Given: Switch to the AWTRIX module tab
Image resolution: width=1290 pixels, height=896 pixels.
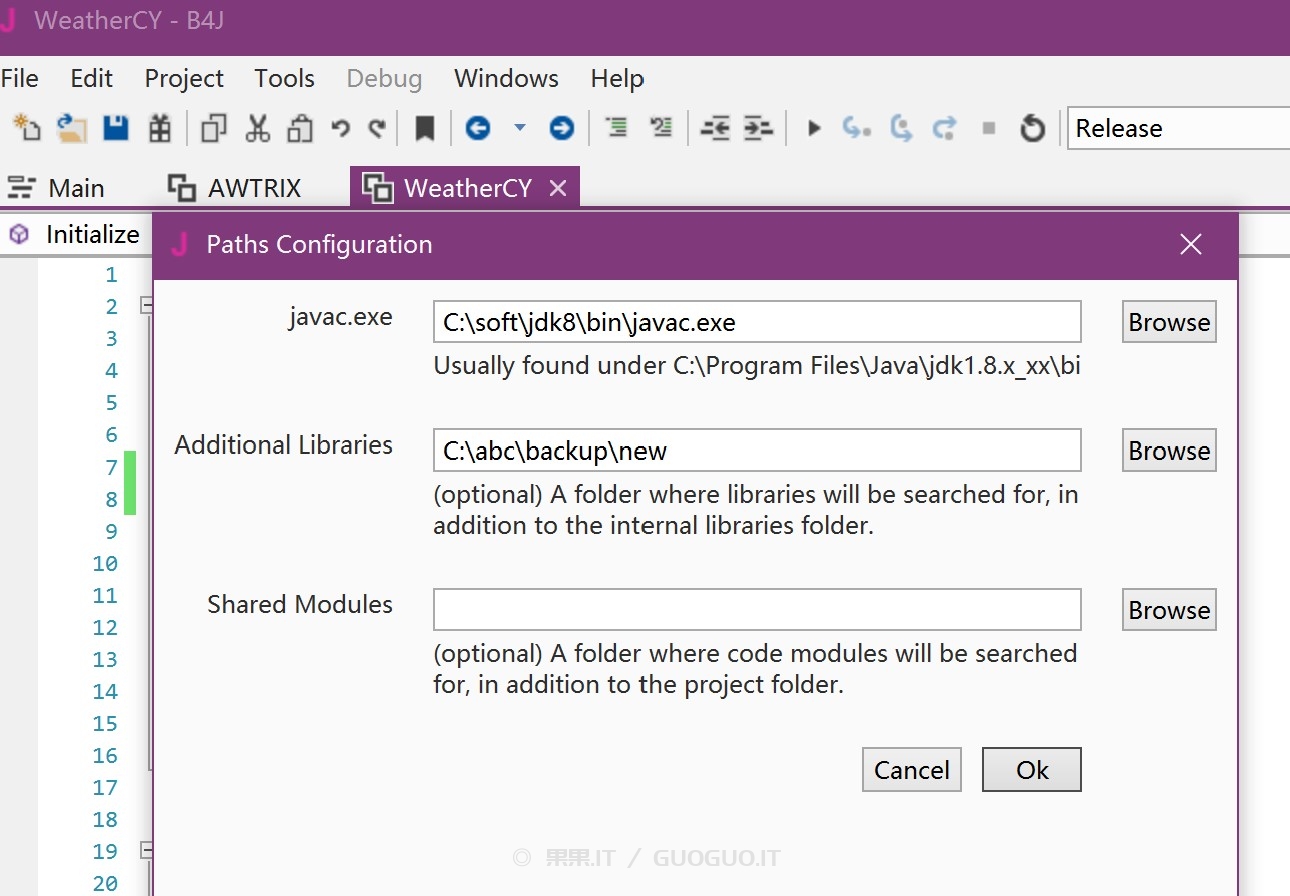Looking at the screenshot, I should point(234,188).
